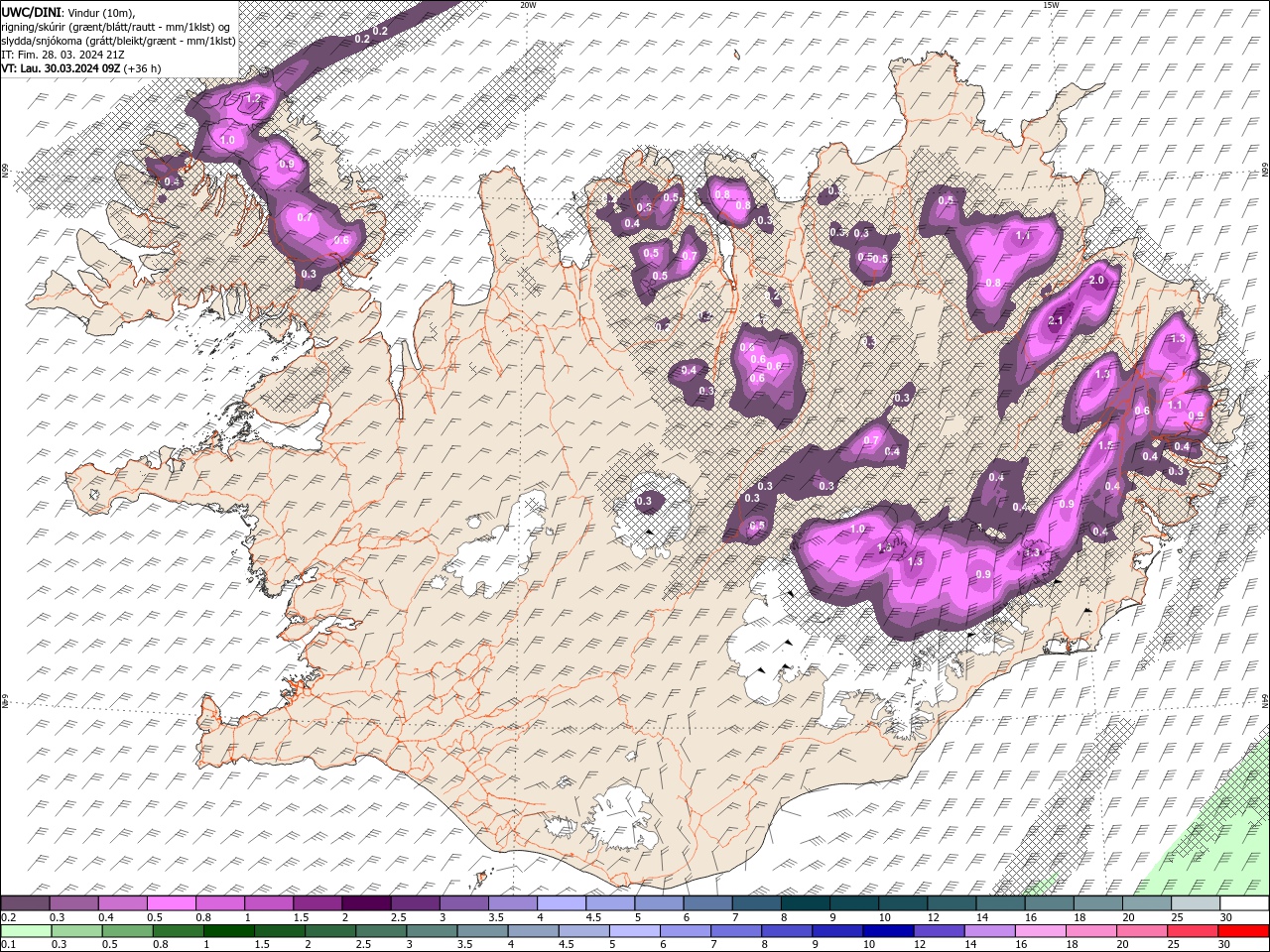The image size is (1270, 952).
Task: Pick the 8 medium blue swatch in rain legend
Action: [x=787, y=931]
